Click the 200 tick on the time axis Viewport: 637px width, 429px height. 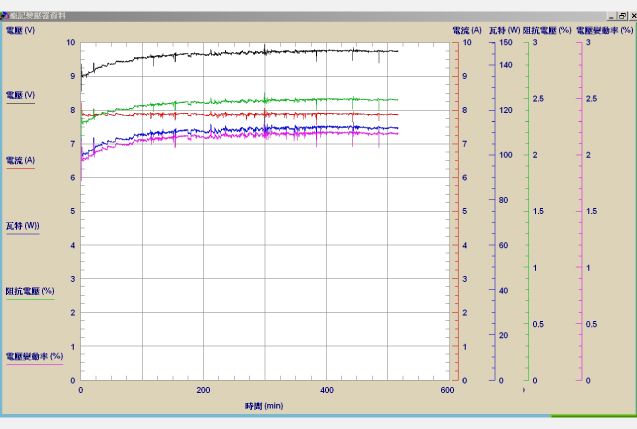[x=204, y=390]
